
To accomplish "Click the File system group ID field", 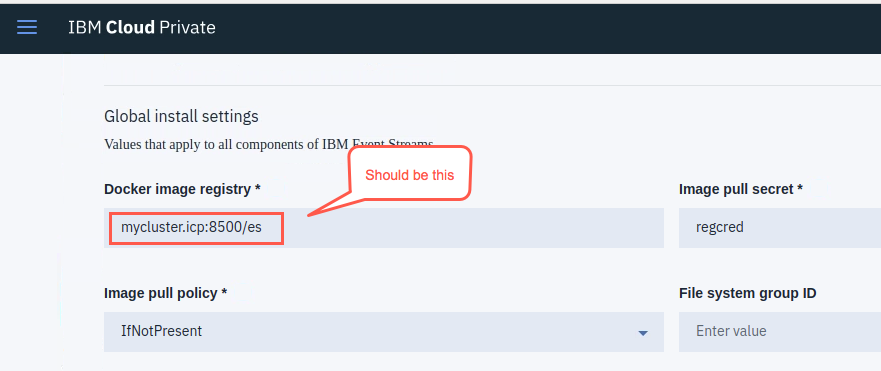I will (780, 332).
